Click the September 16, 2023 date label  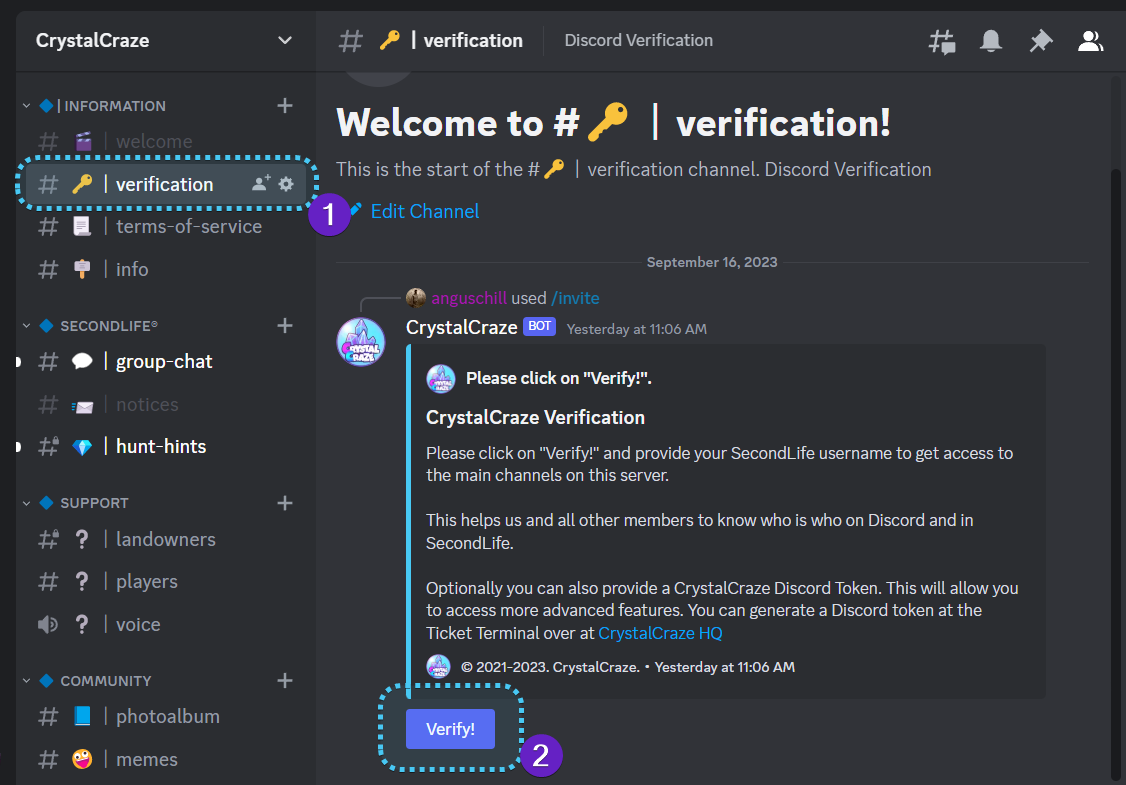tap(712, 262)
